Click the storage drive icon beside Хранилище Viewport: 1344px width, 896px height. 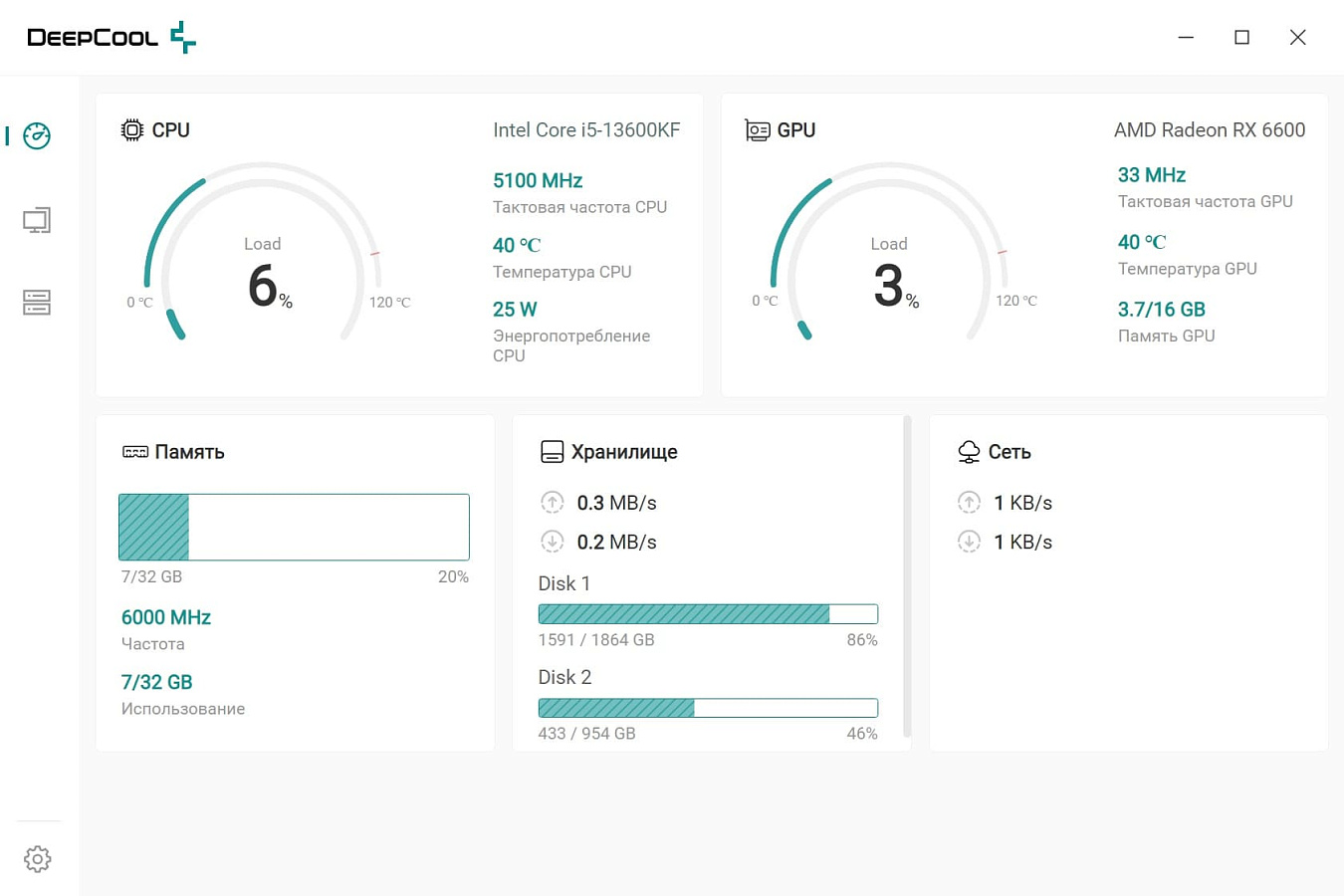coord(552,452)
